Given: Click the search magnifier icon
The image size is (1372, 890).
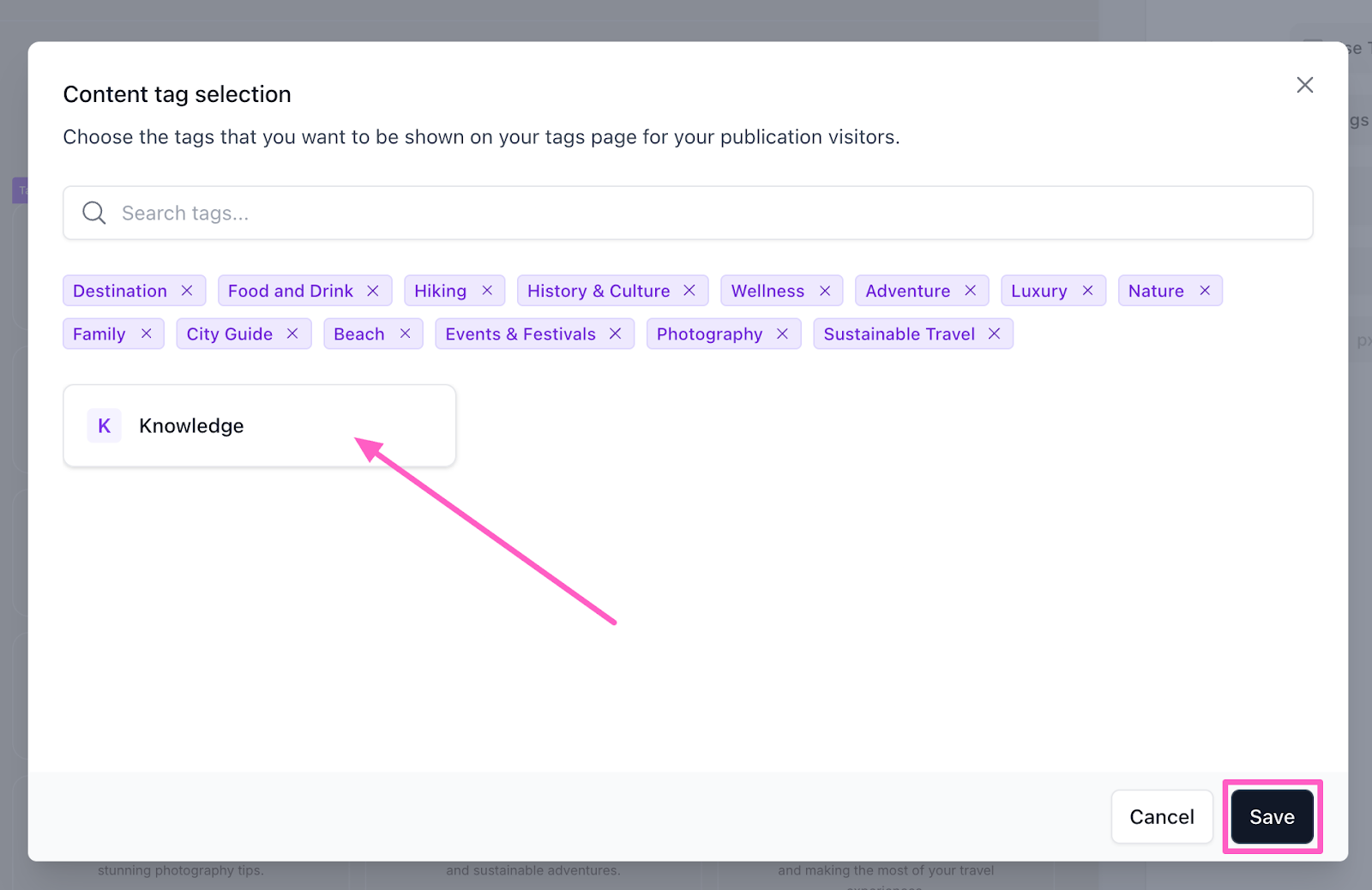Looking at the screenshot, I should [x=94, y=213].
